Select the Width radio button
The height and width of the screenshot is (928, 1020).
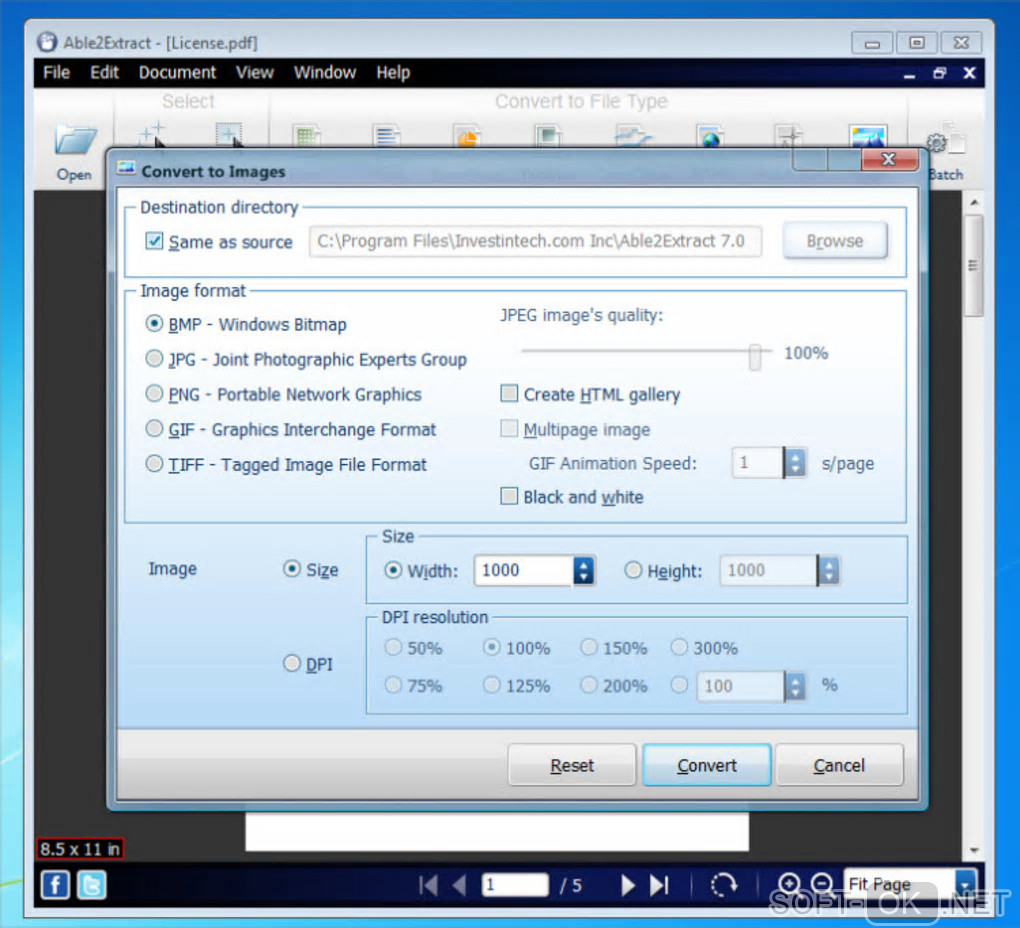393,570
